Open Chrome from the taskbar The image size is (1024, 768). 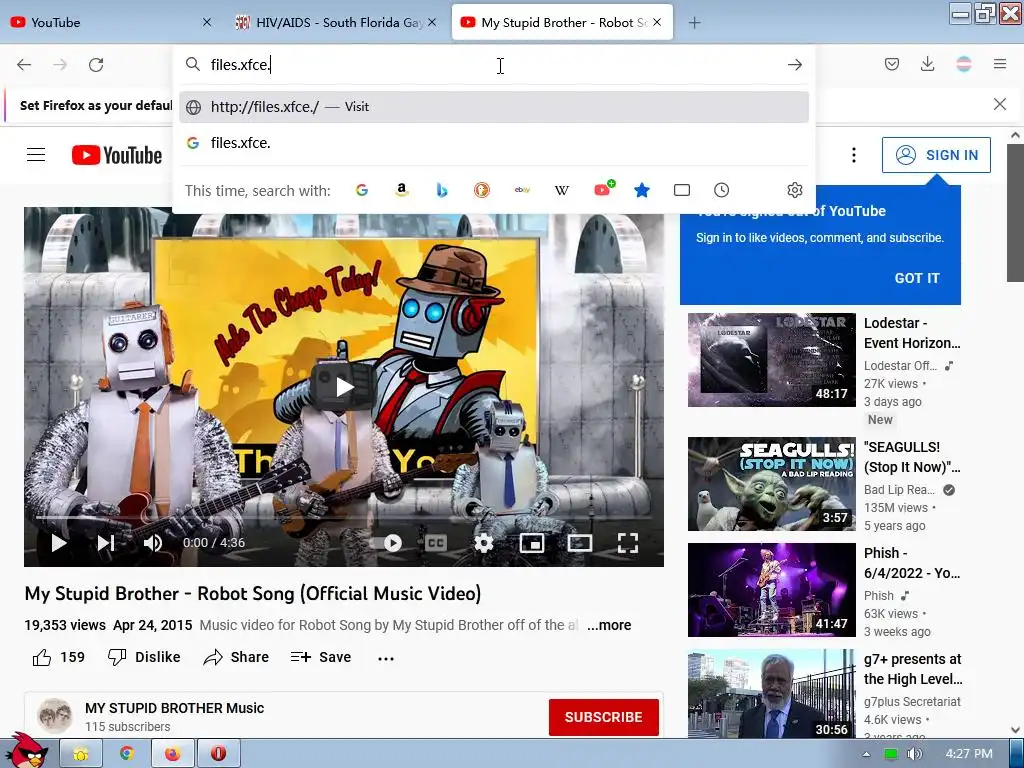point(127,754)
